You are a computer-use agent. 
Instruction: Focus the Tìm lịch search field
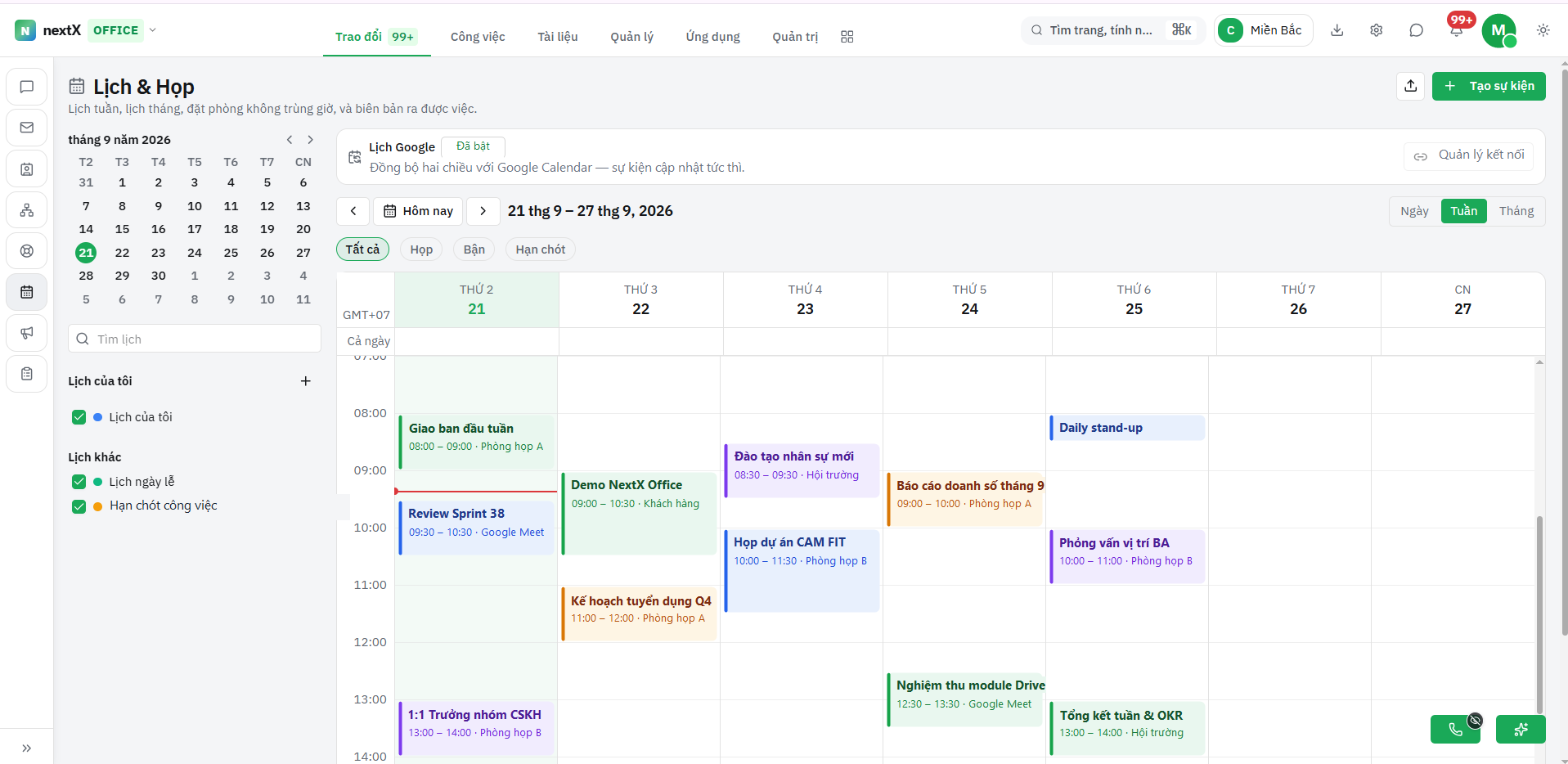[195, 339]
